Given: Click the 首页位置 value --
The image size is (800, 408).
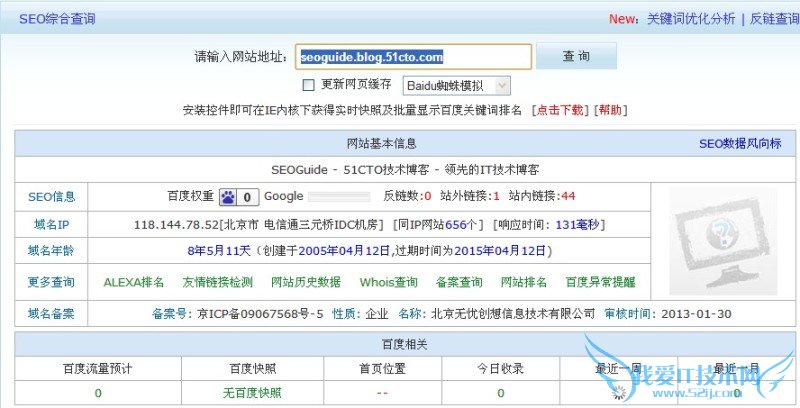Looking at the screenshot, I should coord(382,393).
